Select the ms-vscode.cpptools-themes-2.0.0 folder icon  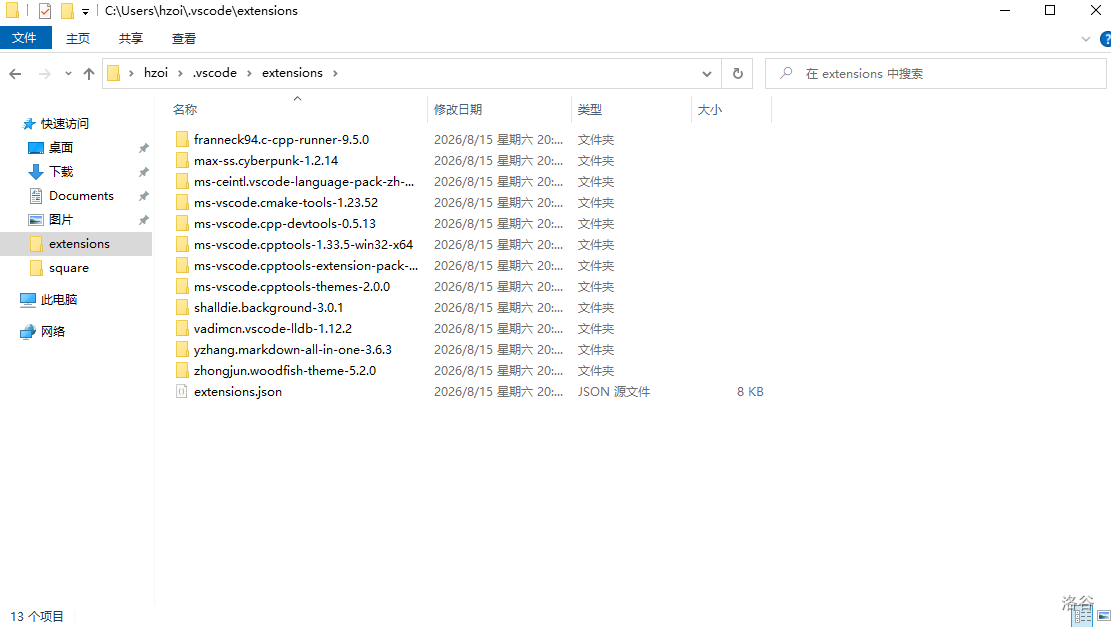click(182, 287)
